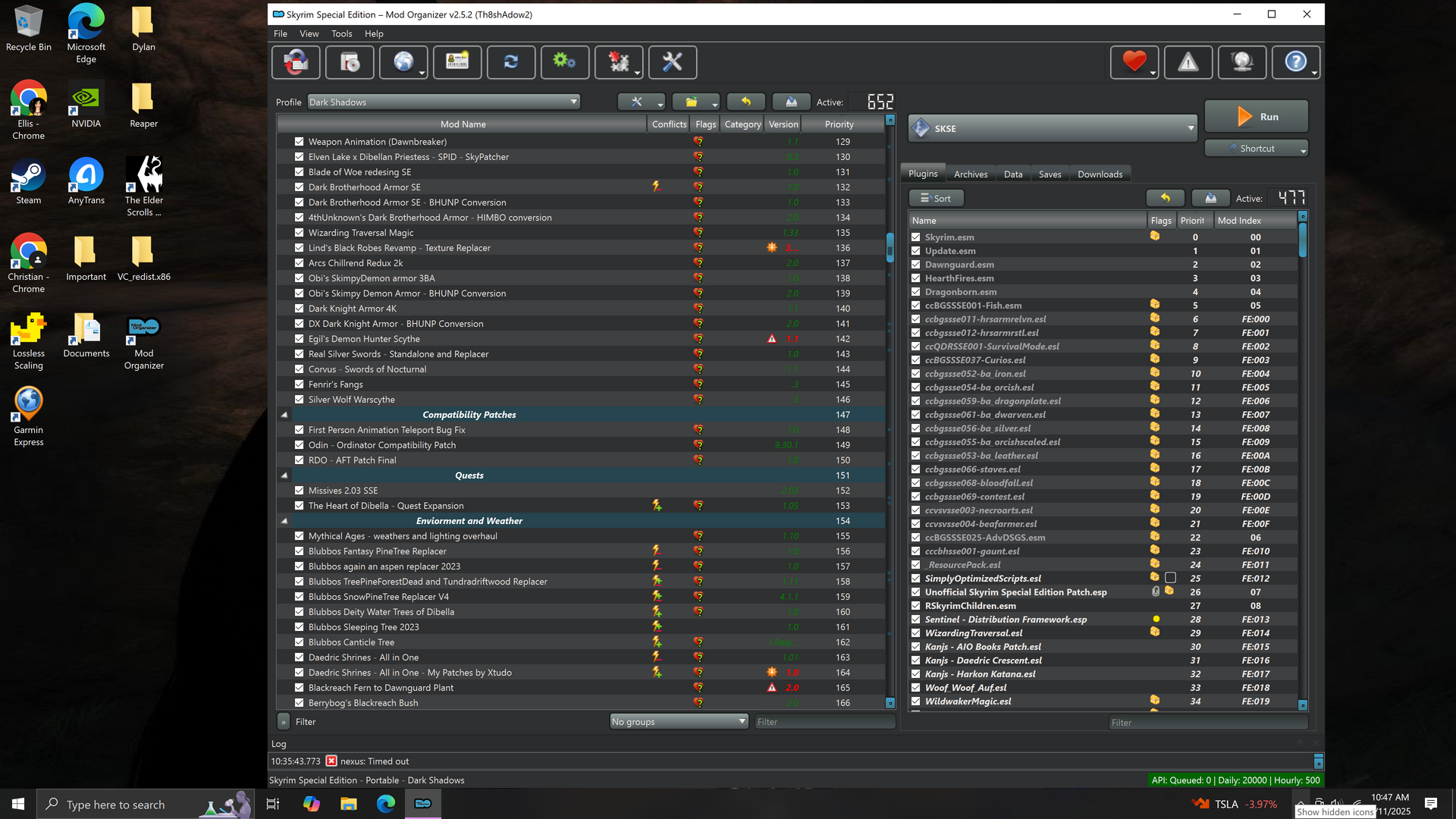This screenshot has width=1456, height=819.
Task: Open the Mod Organizer desktop shortcut
Action: point(143,341)
